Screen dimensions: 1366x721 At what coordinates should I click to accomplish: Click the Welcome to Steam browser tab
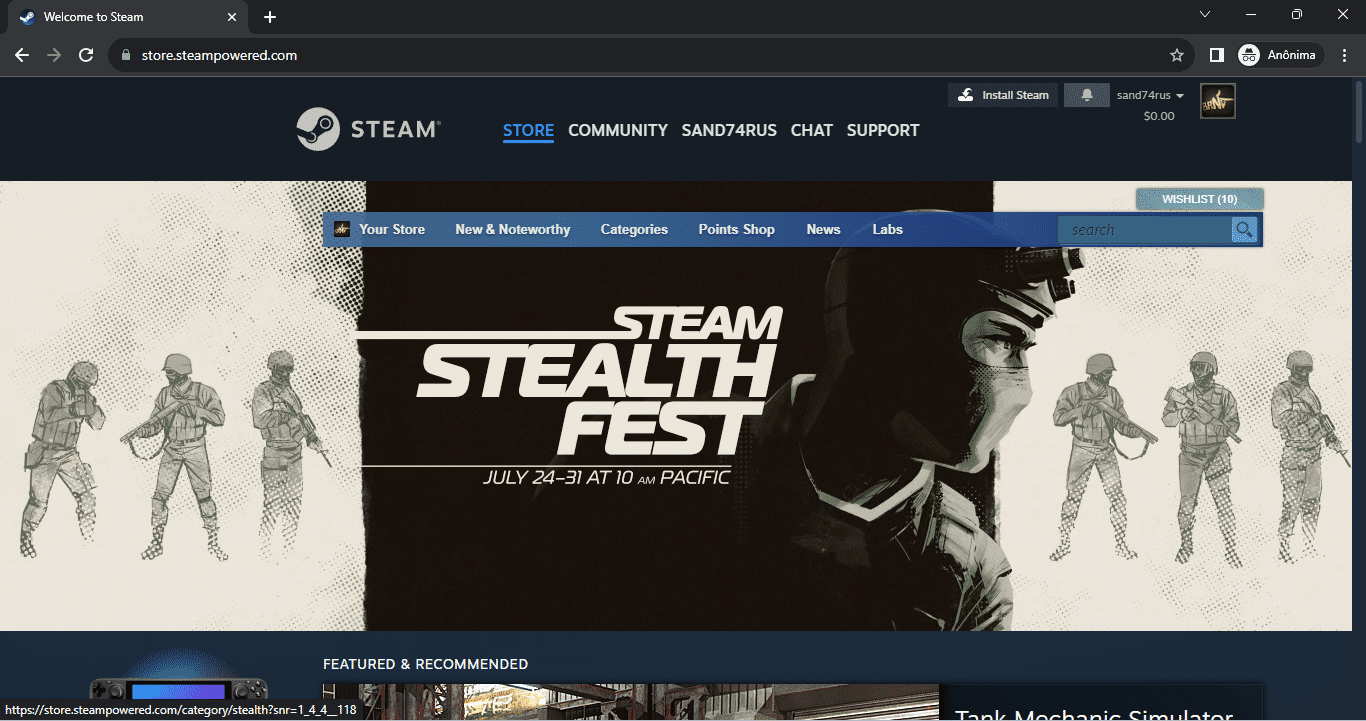pos(130,17)
